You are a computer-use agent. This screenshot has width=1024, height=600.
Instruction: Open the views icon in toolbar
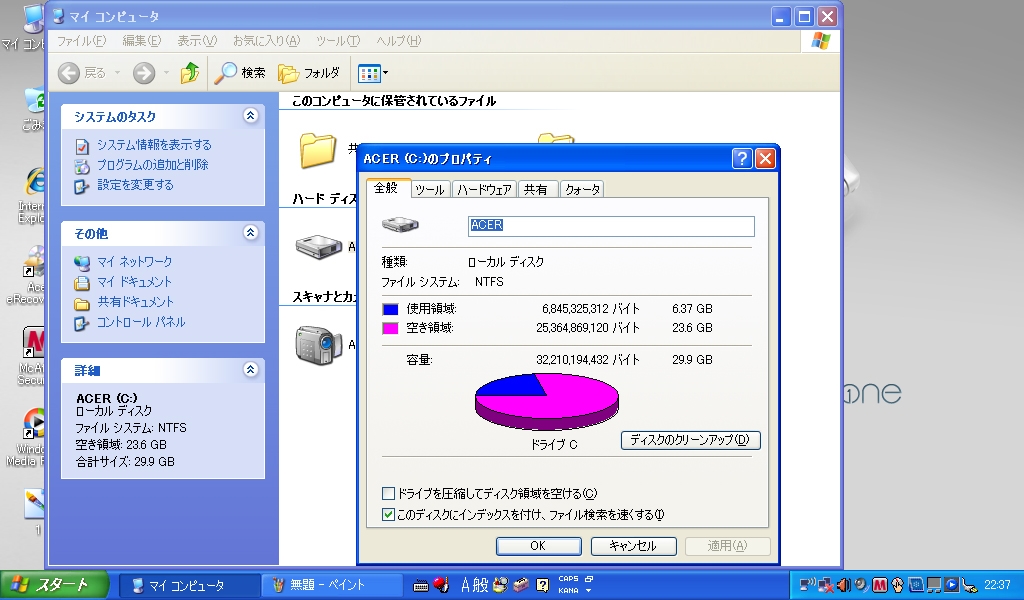[368, 73]
